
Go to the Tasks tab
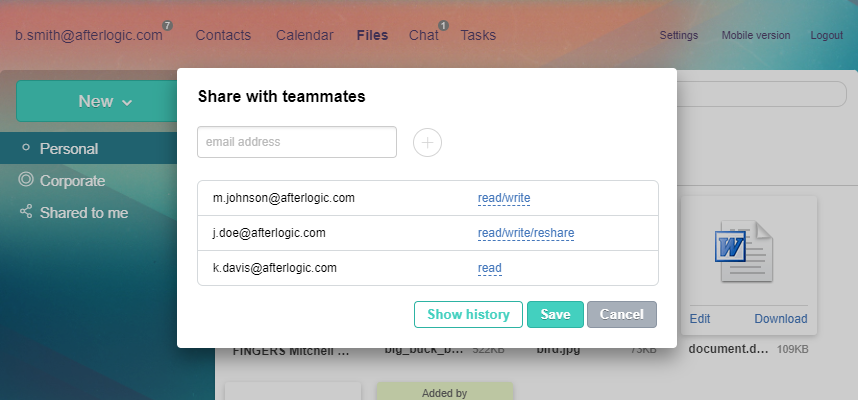click(x=478, y=35)
